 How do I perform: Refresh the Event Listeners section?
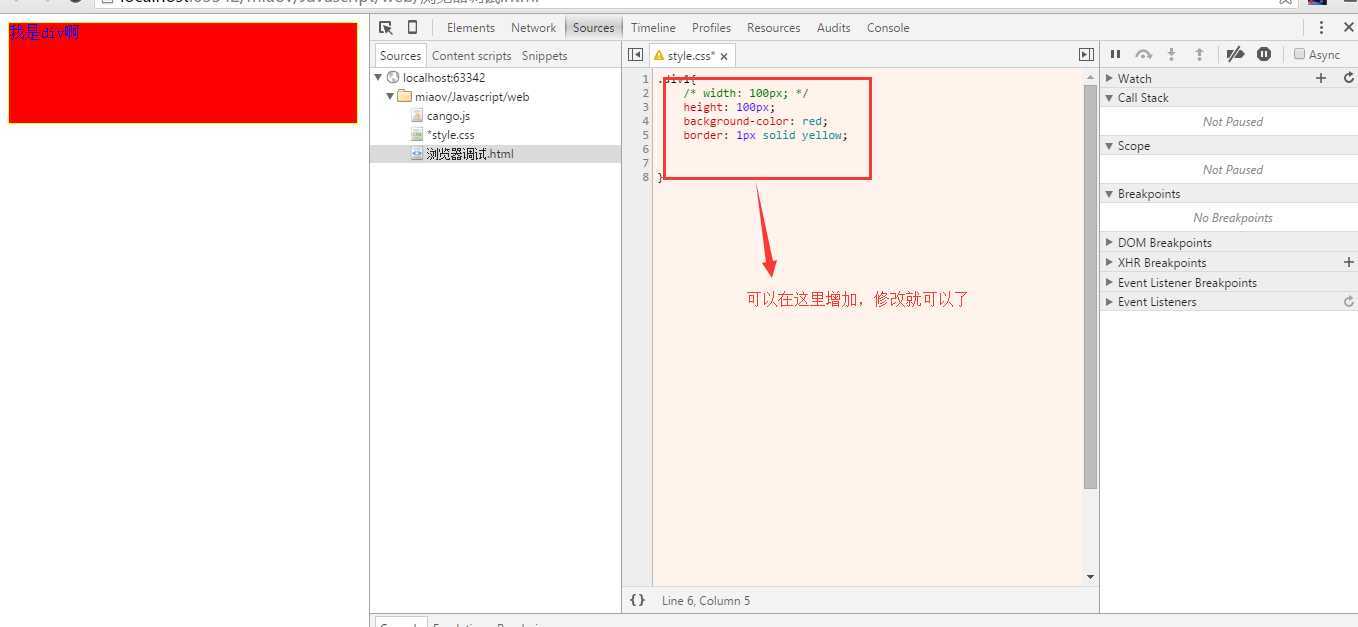(x=1349, y=301)
